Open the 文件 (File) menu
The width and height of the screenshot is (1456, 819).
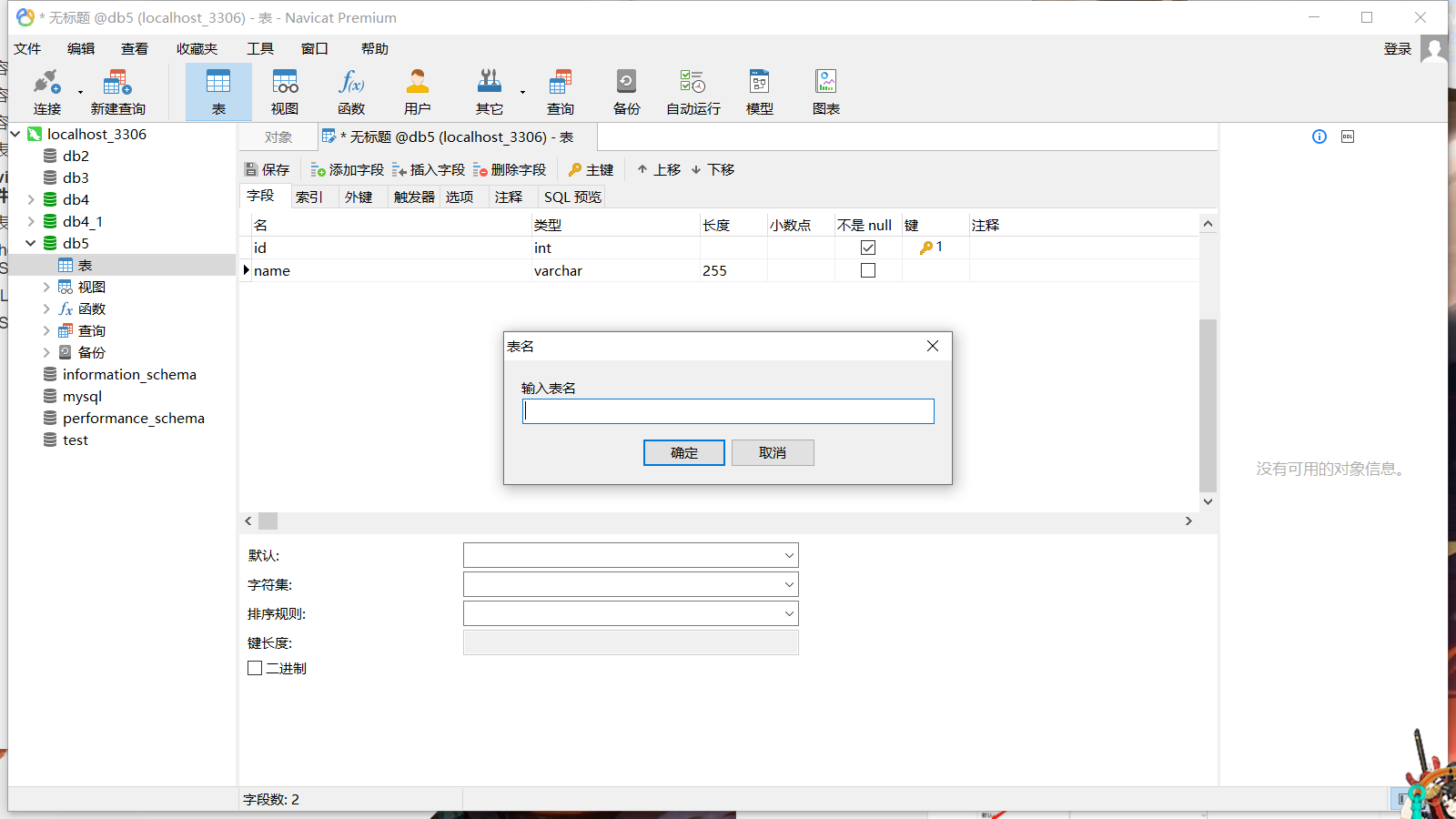coord(27,49)
